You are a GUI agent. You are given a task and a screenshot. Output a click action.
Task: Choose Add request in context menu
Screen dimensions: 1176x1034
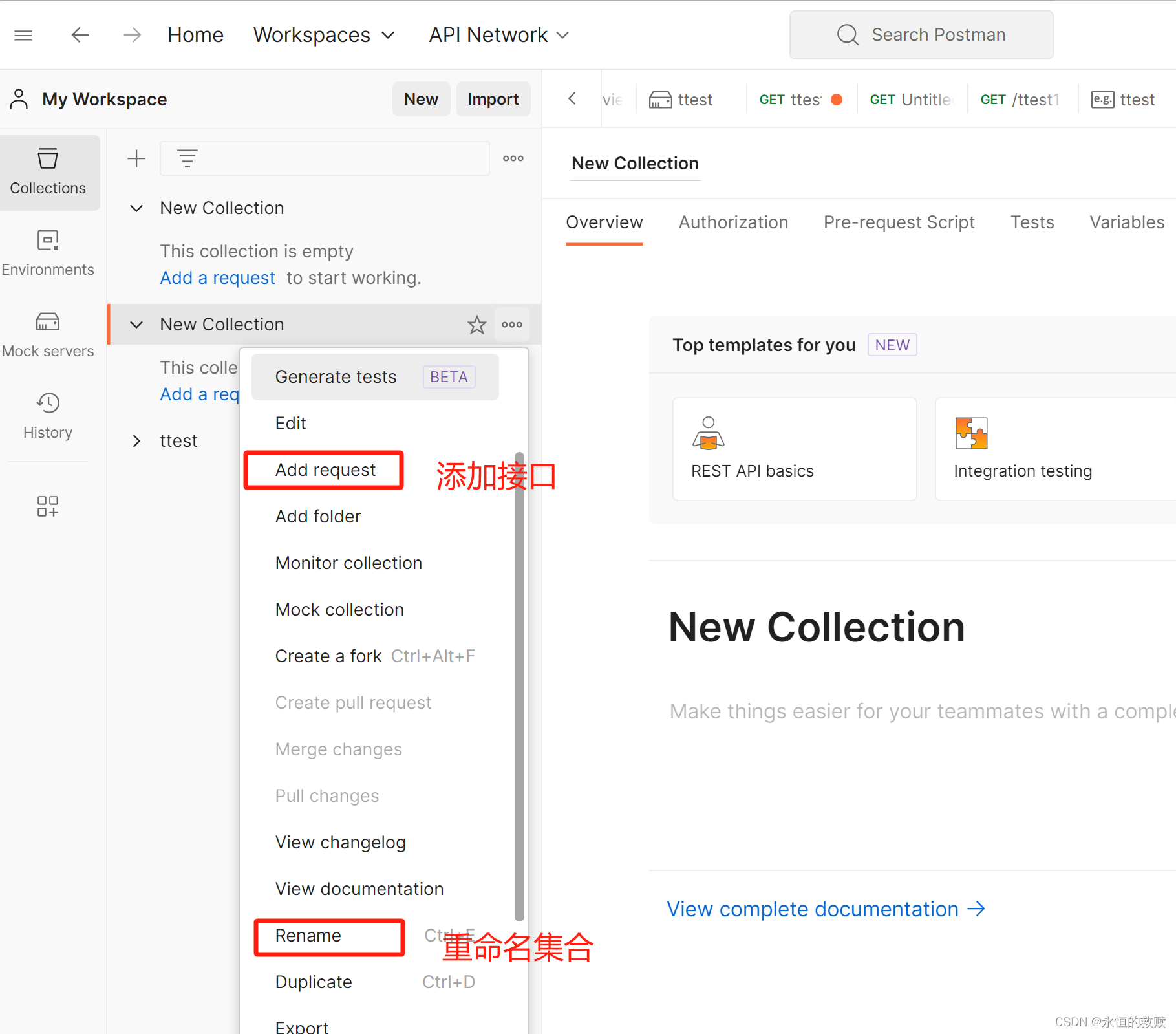[x=325, y=470]
